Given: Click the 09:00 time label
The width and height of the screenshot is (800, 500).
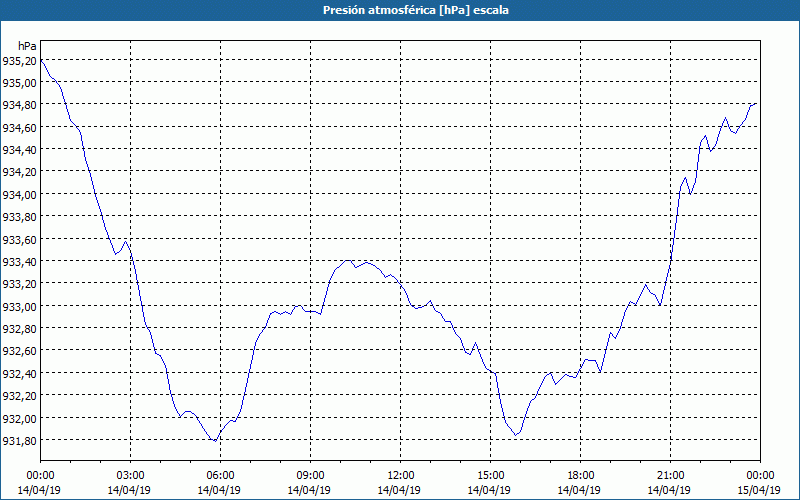Looking at the screenshot, I should coord(310,476).
